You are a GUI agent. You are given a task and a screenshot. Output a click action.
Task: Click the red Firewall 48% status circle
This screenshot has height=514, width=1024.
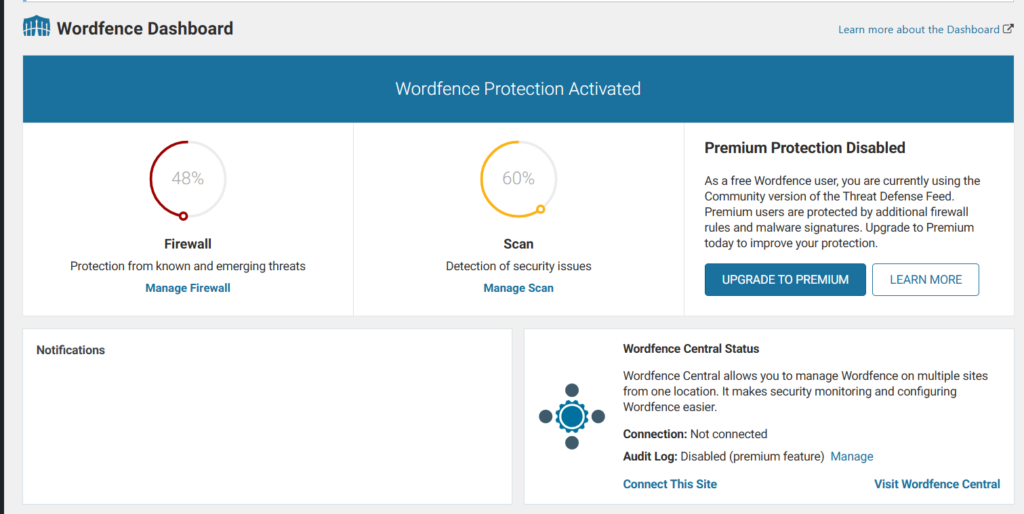point(188,179)
